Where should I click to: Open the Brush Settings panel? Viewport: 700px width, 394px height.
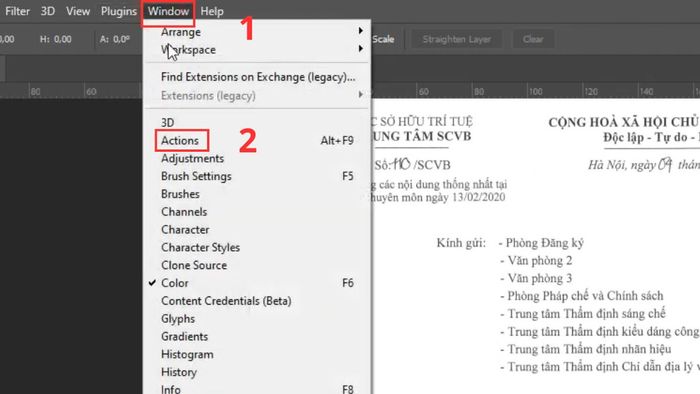pos(257,176)
